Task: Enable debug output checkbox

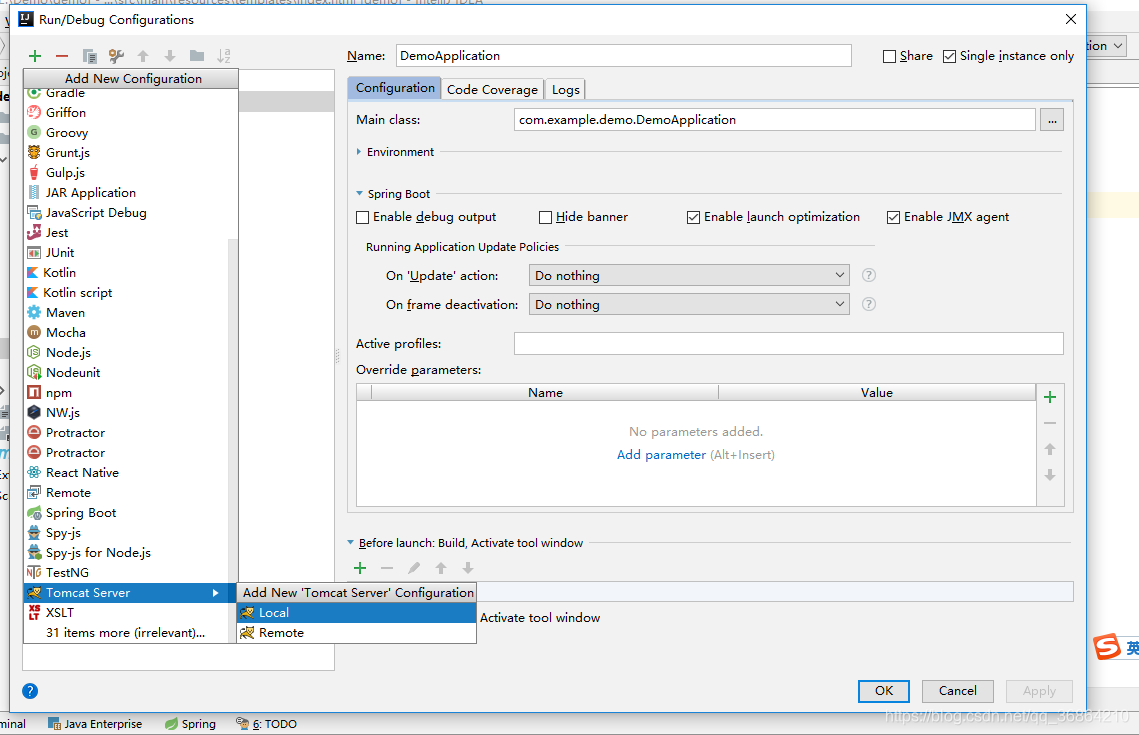Action: click(x=363, y=217)
